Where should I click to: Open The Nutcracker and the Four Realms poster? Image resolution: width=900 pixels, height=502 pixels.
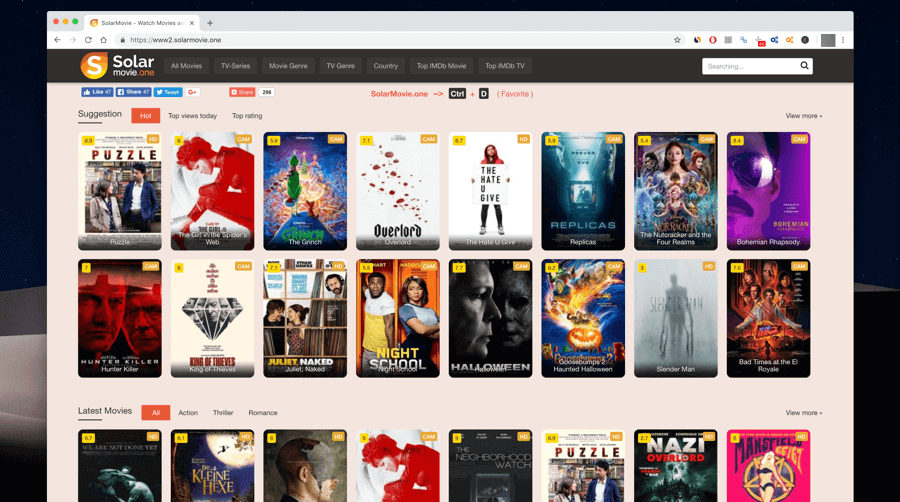pyautogui.click(x=676, y=191)
